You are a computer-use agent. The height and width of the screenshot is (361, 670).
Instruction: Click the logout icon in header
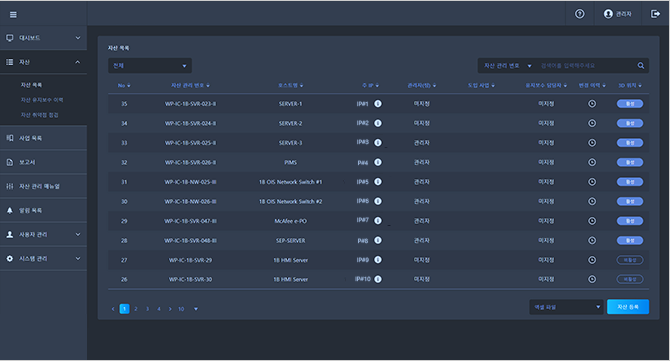[x=655, y=14]
